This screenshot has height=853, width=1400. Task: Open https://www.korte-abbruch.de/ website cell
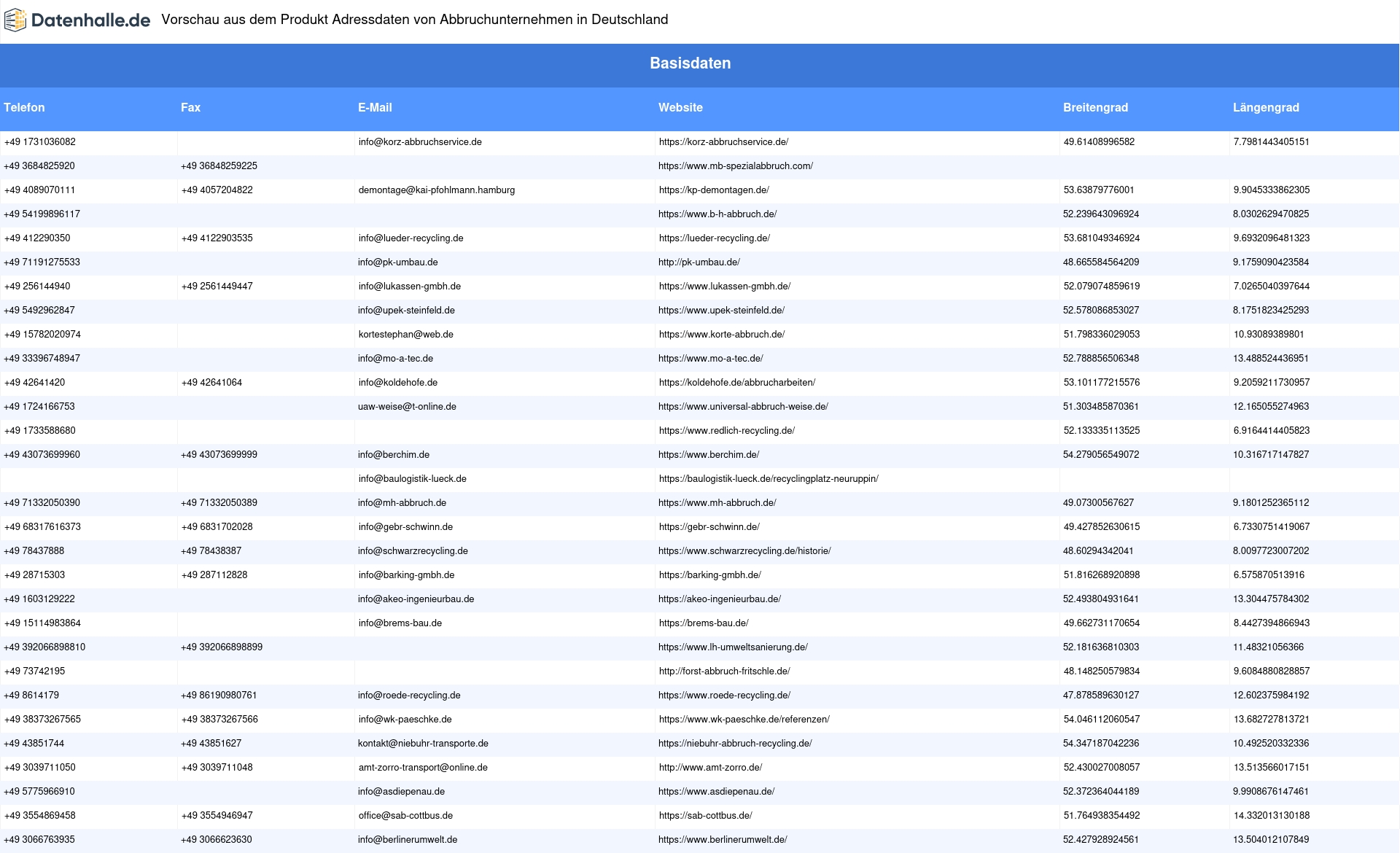[x=722, y=335]
